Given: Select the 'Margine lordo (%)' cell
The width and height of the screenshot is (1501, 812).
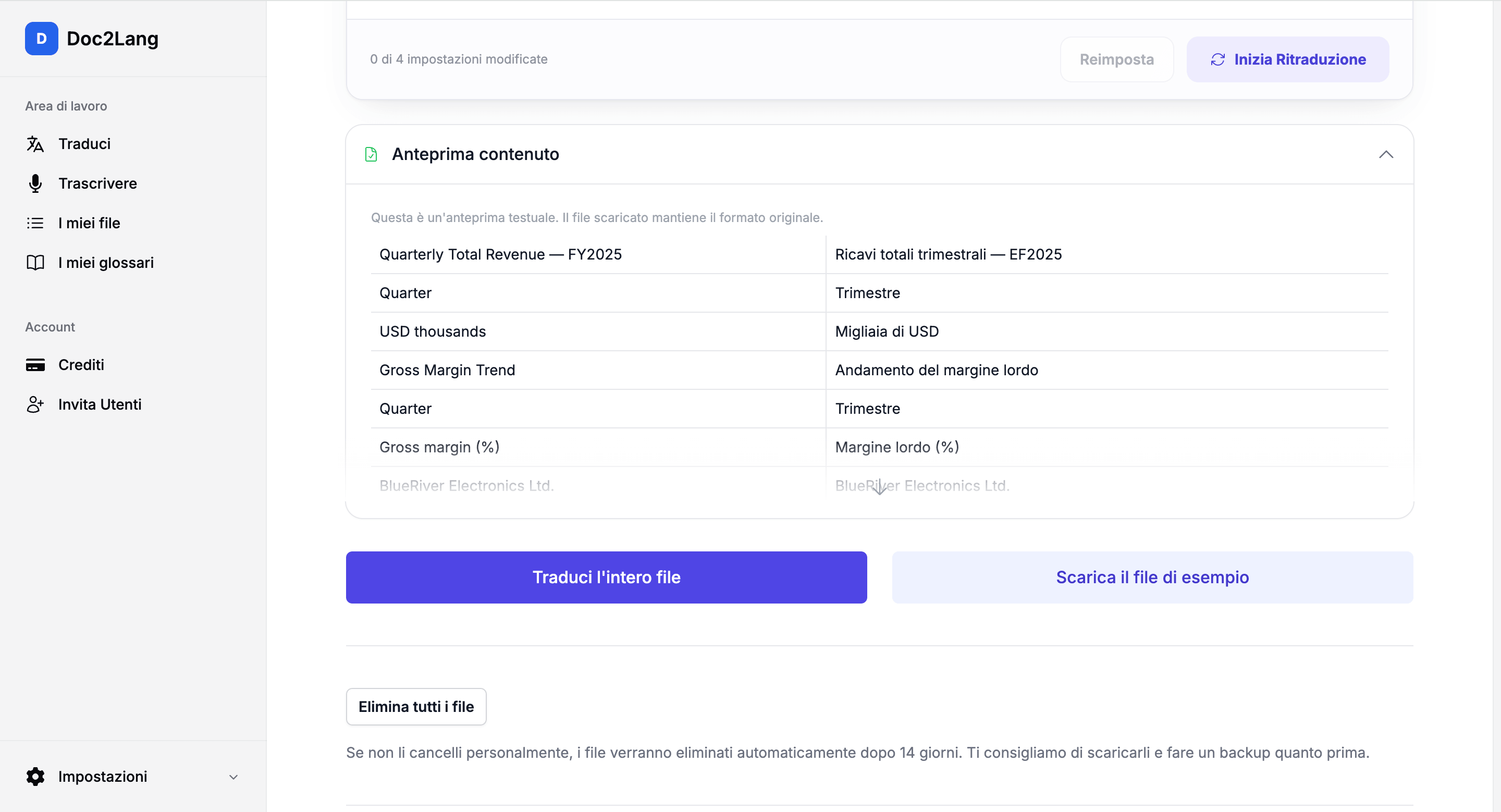Looking at the screenshot, I should pyautogui.click(x=1106, y=447).
